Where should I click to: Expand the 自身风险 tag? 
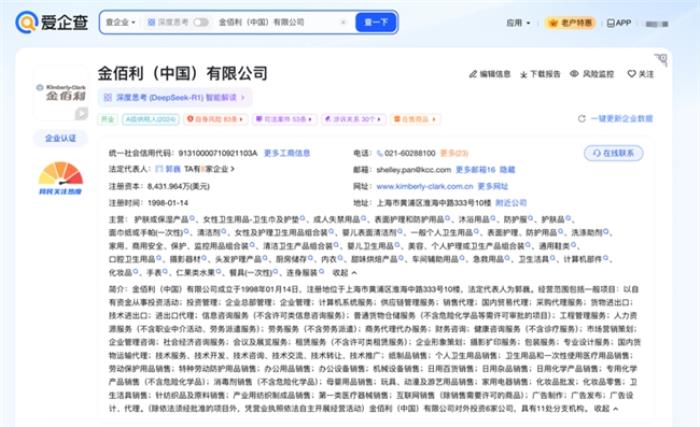pos(215,119)
